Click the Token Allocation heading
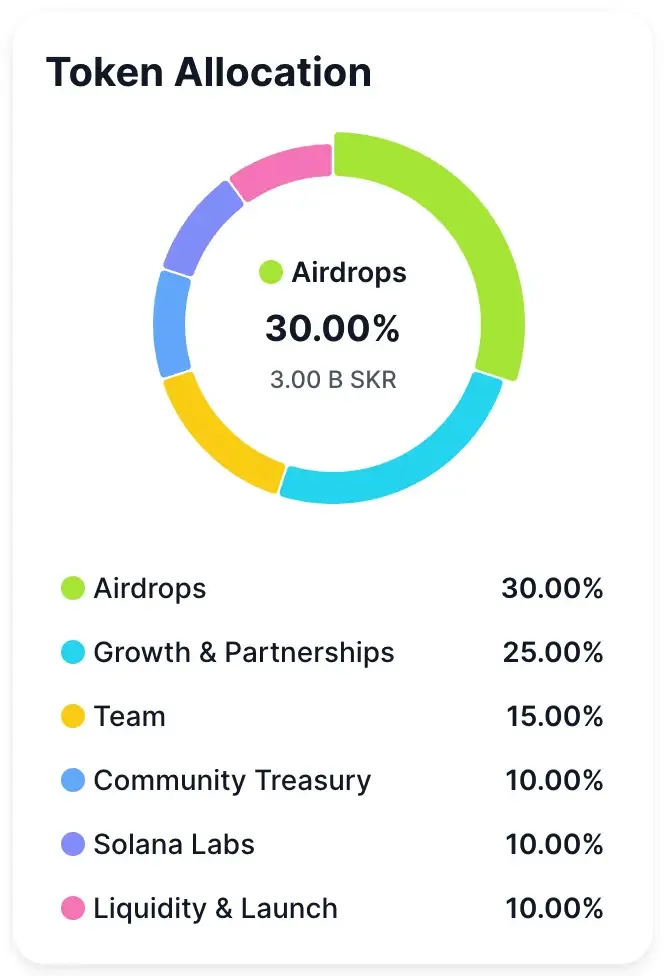 pos(209,73)
